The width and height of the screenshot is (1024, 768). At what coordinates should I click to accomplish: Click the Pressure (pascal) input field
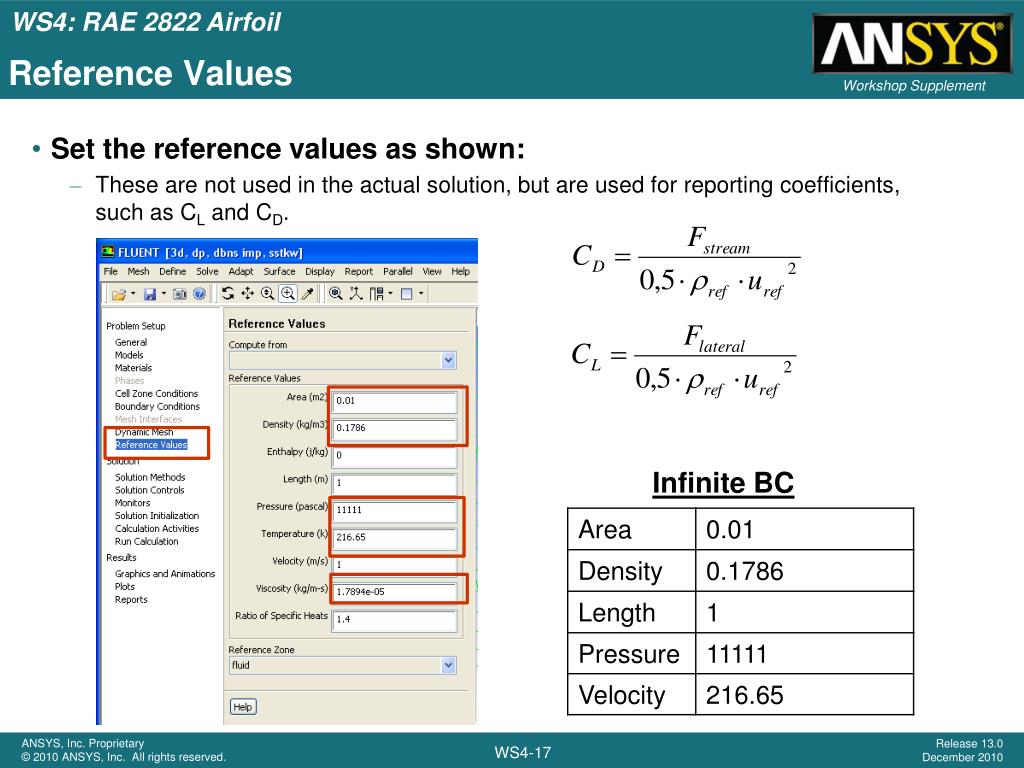click(x=394, y=510)
